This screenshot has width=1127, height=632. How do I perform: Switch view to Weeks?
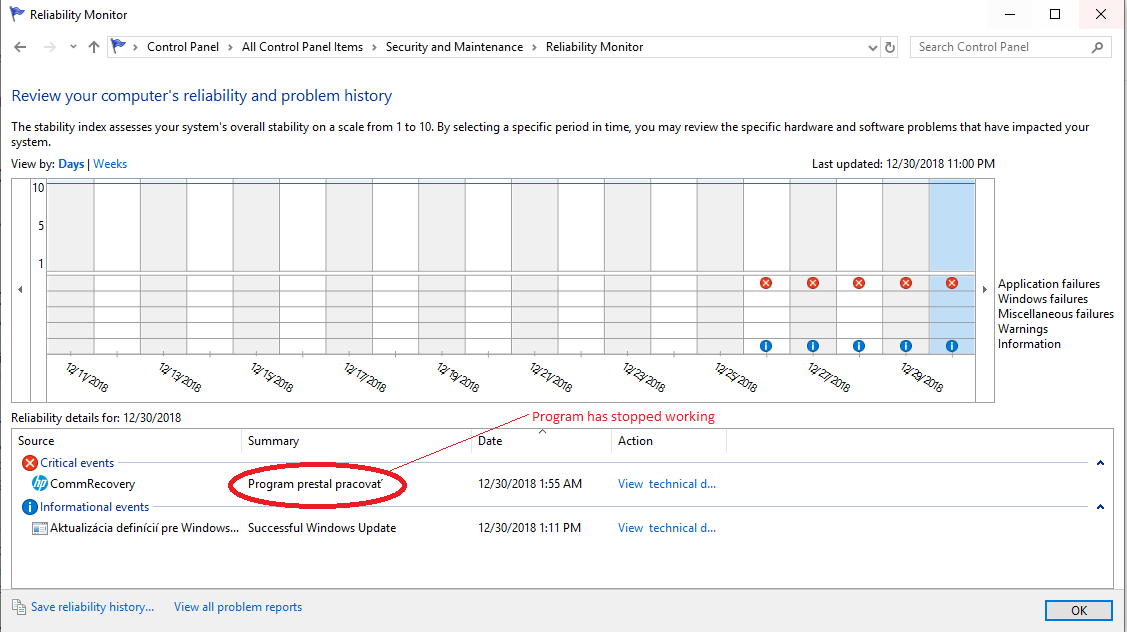(x=110, y=164)
